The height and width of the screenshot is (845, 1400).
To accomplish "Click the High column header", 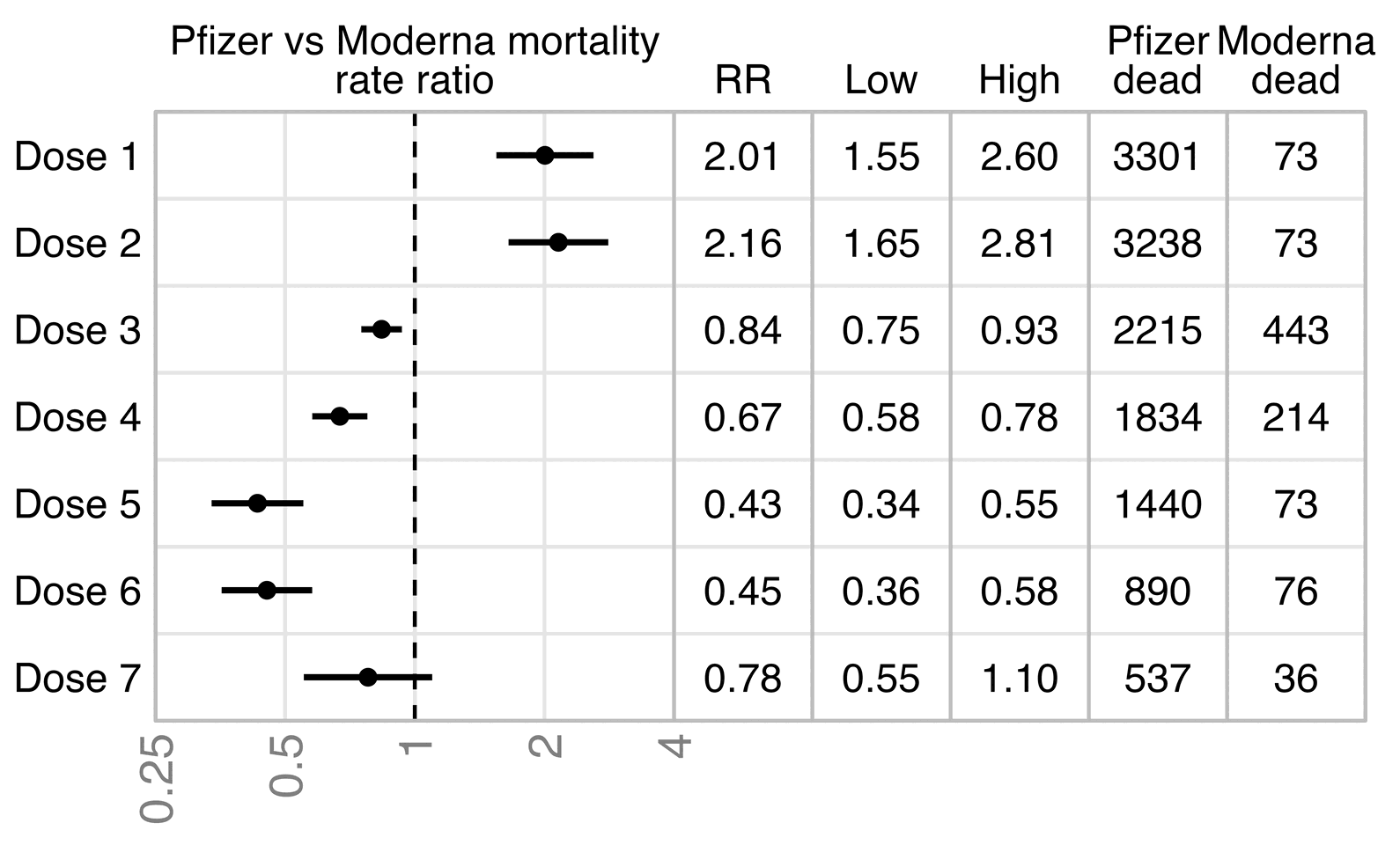I will pyautogui.click(x=1019, y=80).
